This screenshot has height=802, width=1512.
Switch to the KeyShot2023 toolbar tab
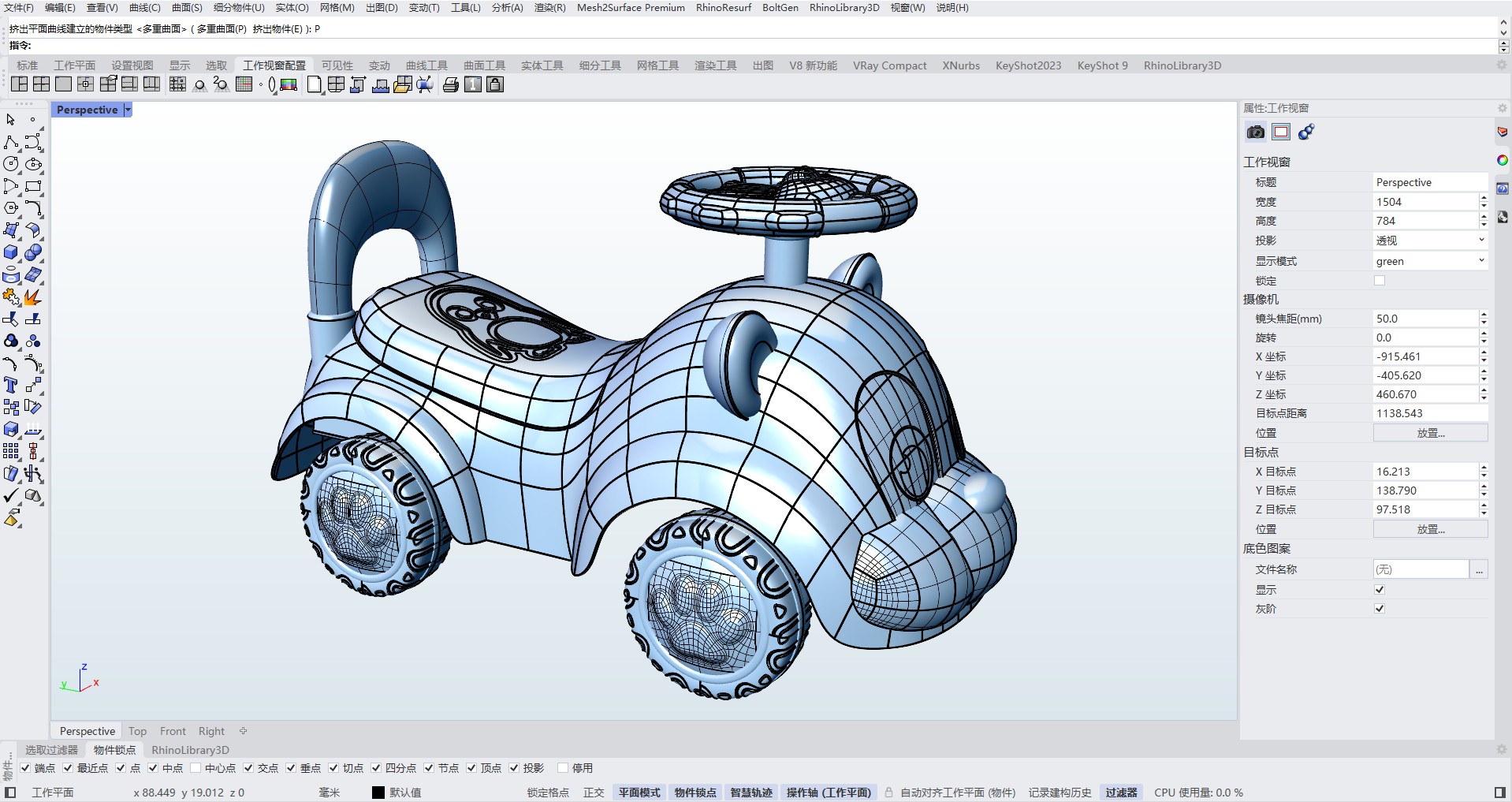click(1028, 65)
